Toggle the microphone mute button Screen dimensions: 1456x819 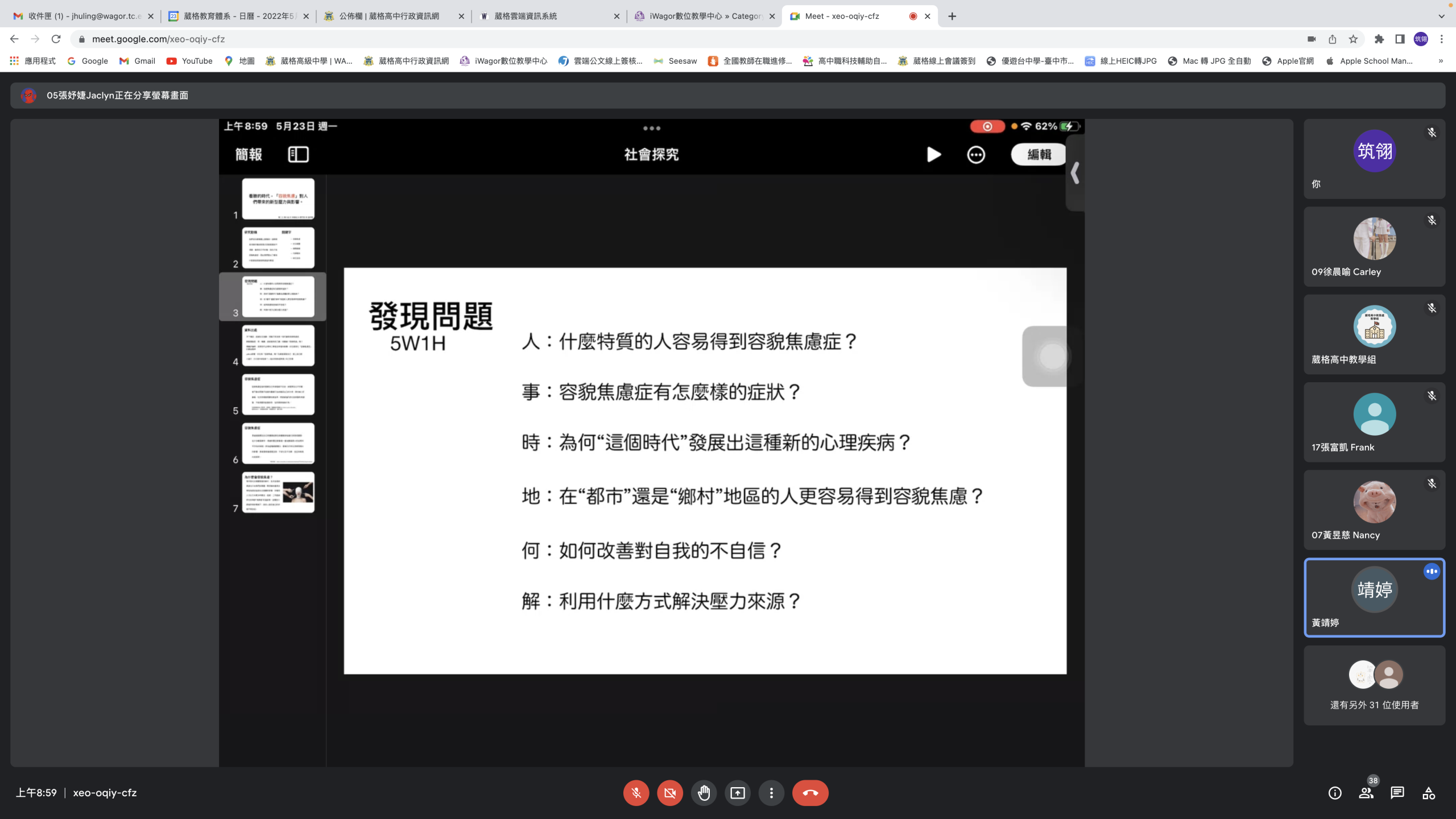click(636, 793)
